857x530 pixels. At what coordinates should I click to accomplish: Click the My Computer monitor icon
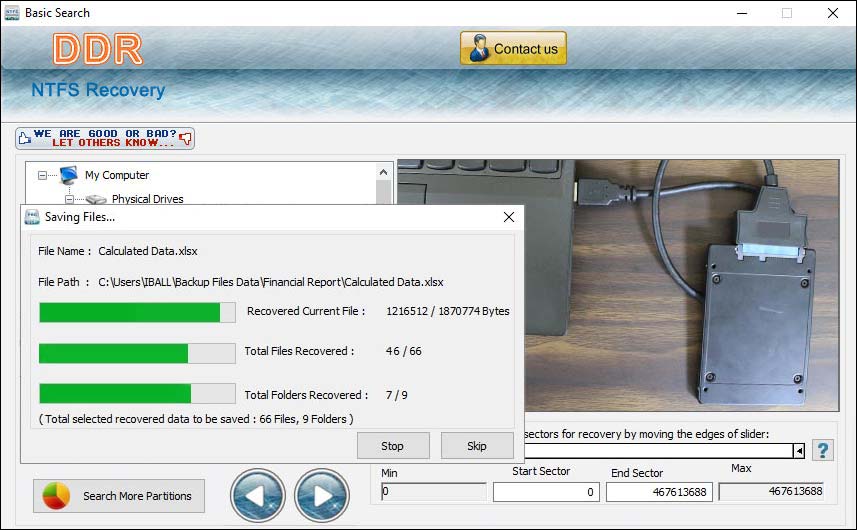(69, 175)
